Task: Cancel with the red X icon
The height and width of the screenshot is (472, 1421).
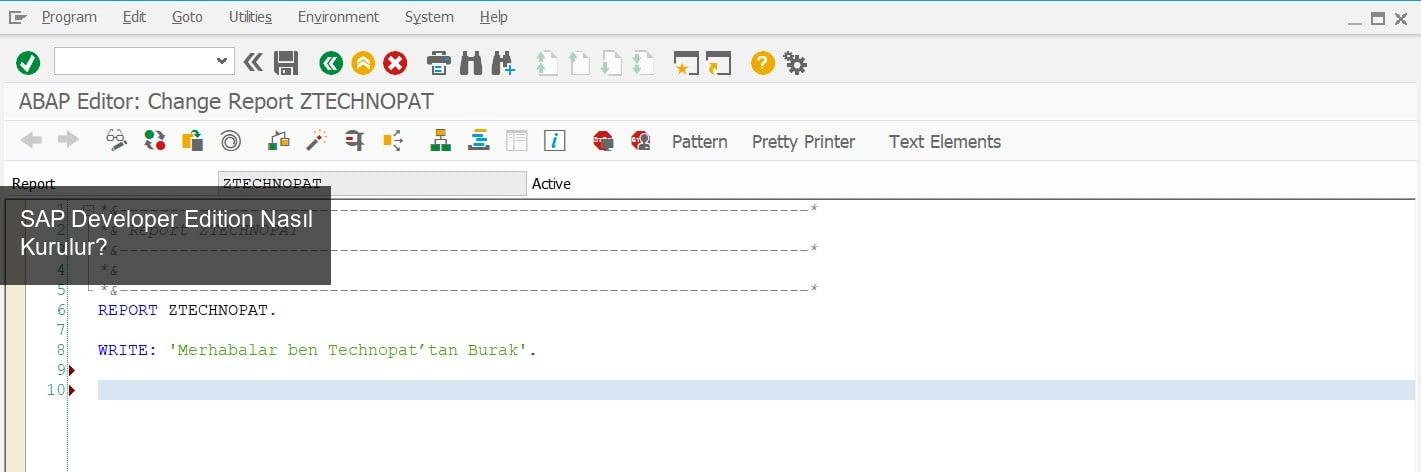Action: tap(396, 64)
